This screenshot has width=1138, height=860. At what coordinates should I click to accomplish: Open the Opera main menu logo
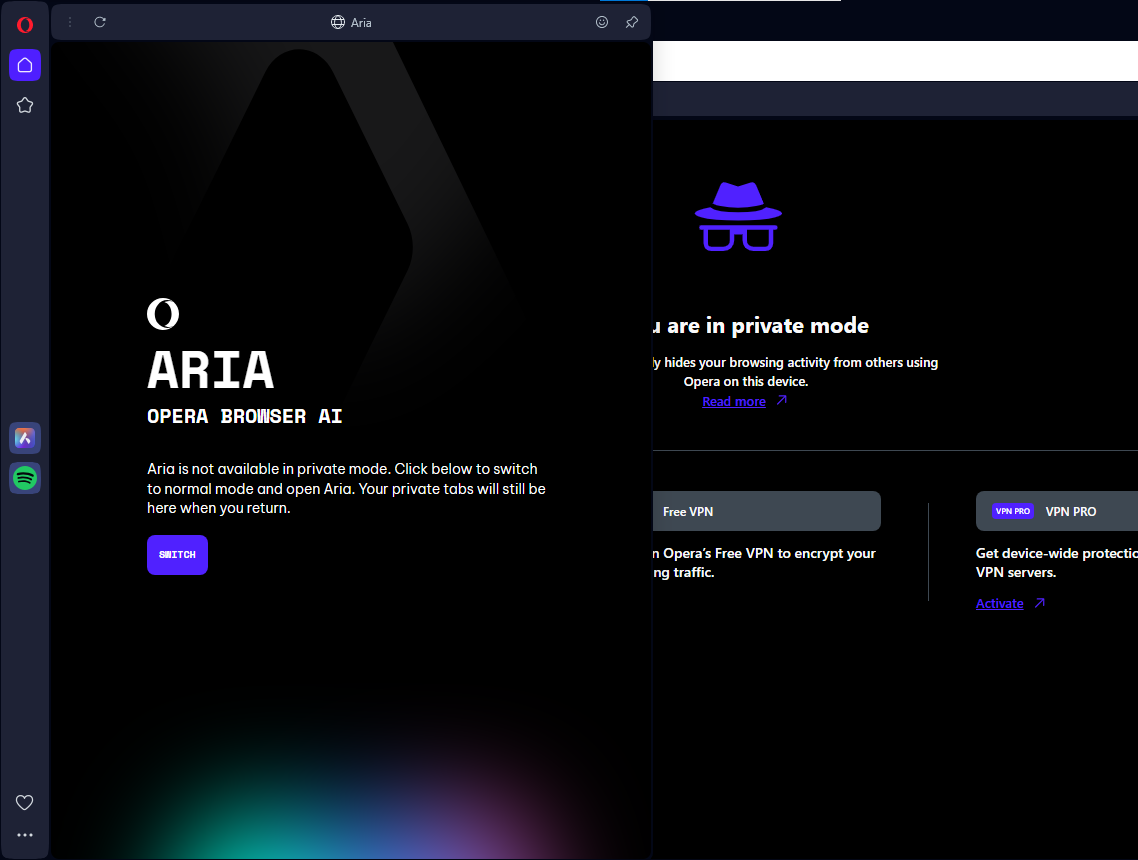[25, 25]
